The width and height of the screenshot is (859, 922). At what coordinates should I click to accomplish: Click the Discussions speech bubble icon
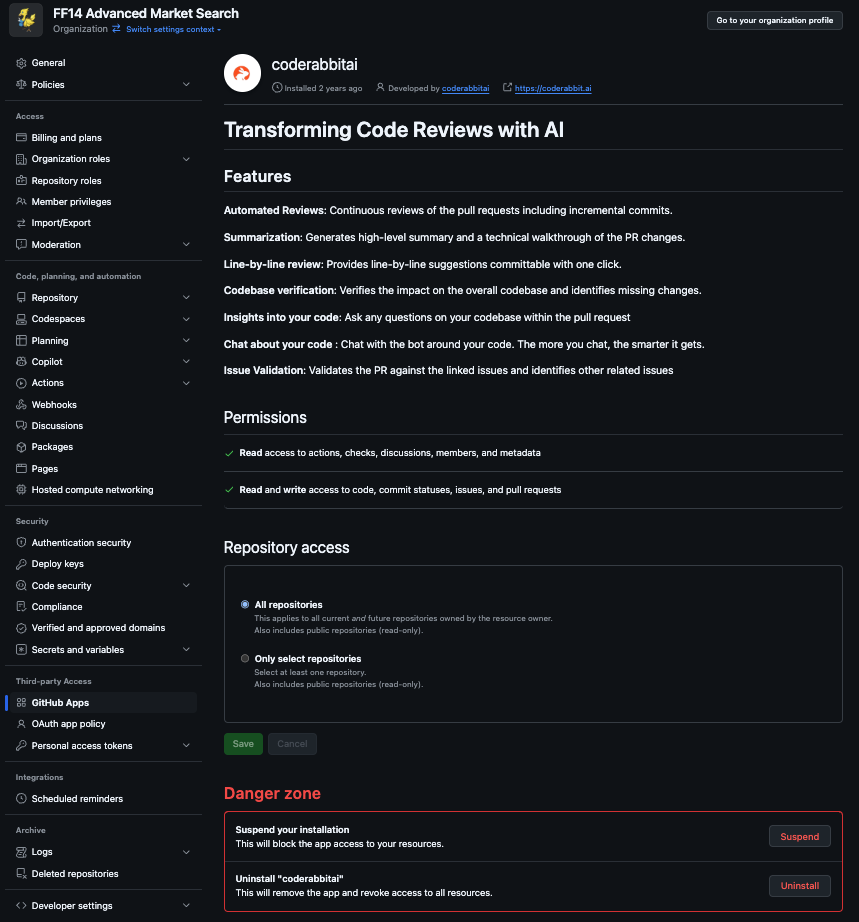(x=21, y=426)
